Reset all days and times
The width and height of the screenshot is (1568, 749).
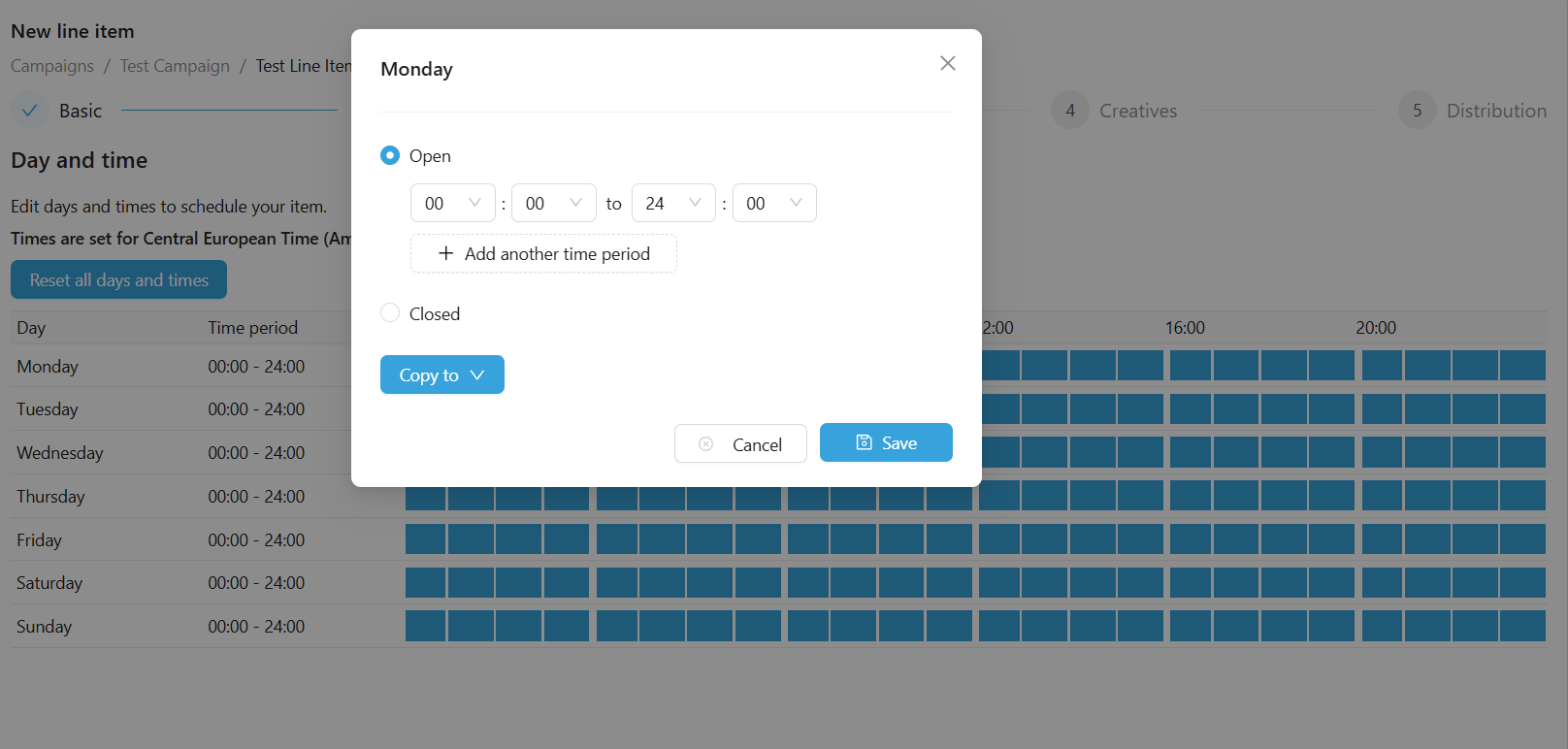click(118, 279)
